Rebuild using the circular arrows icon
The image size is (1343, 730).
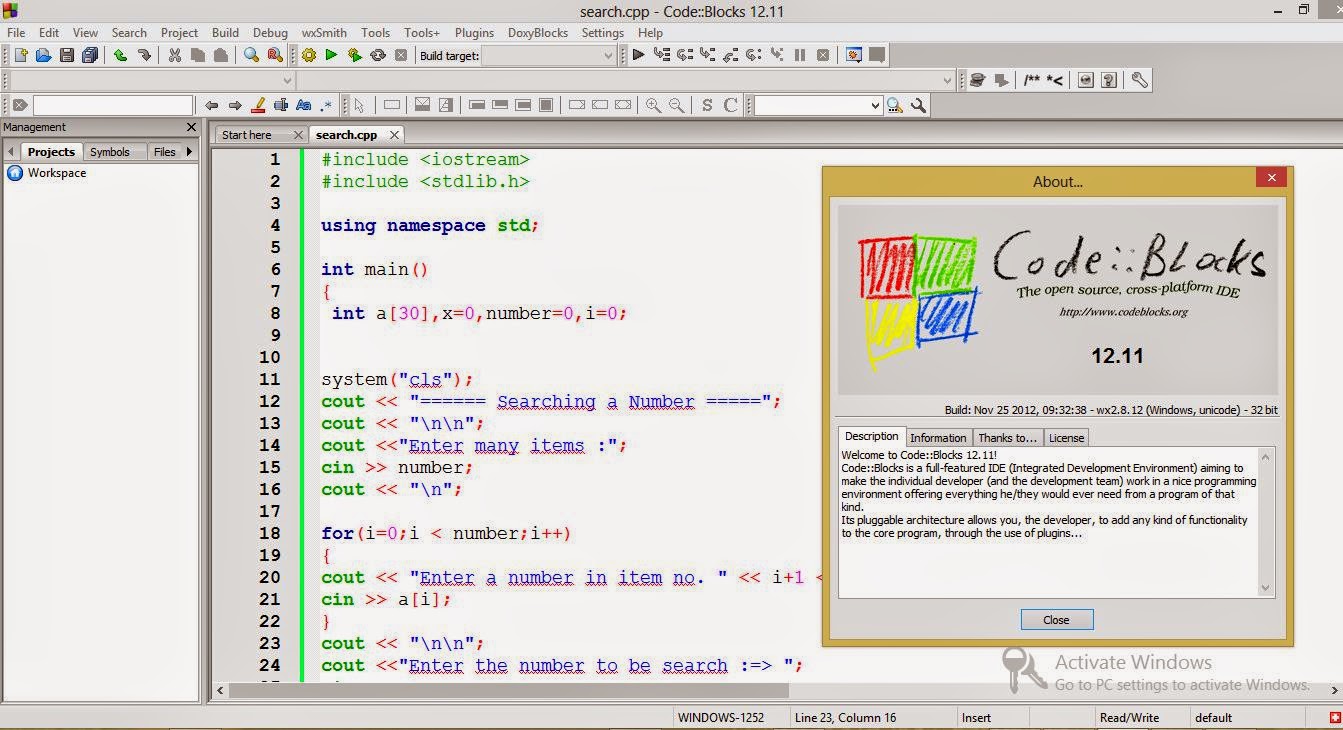pos(378,56)
